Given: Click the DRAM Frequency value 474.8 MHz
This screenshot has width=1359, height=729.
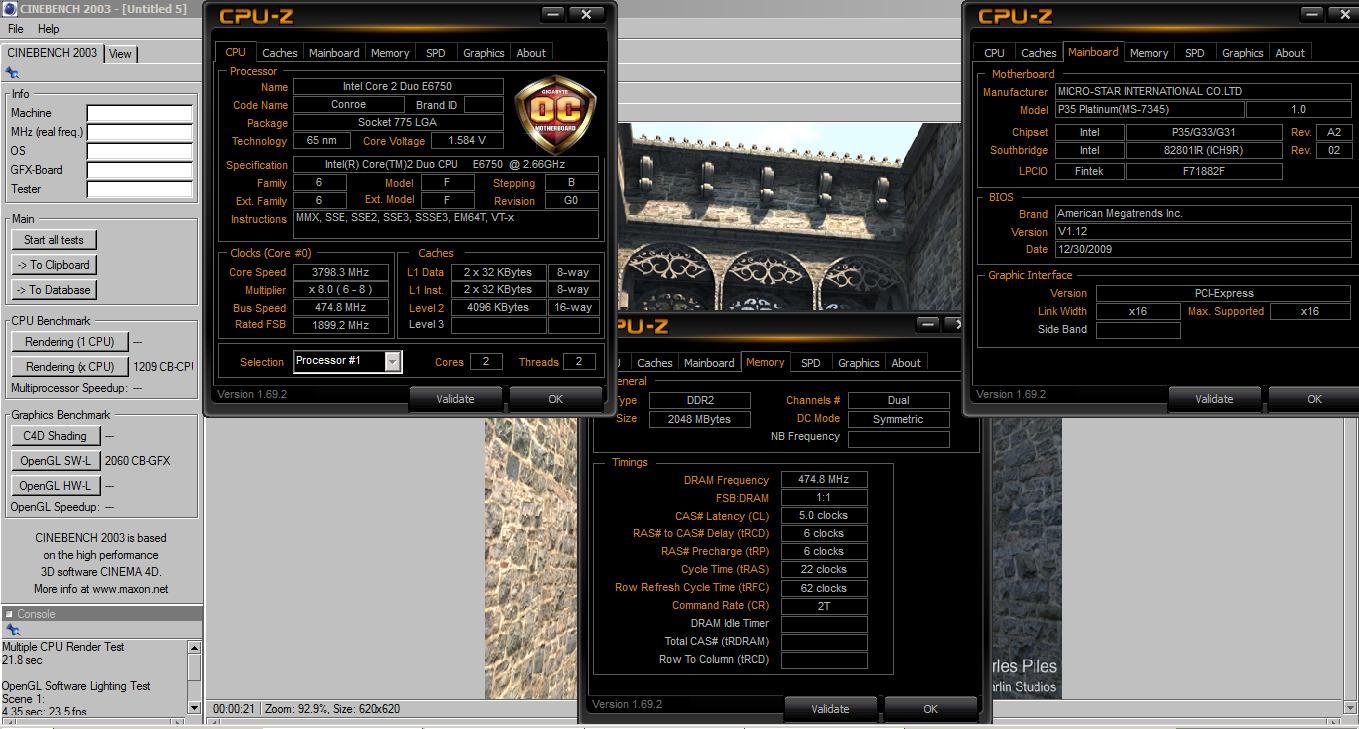Looking at the screenshot, I should click(x=824, y=480).
